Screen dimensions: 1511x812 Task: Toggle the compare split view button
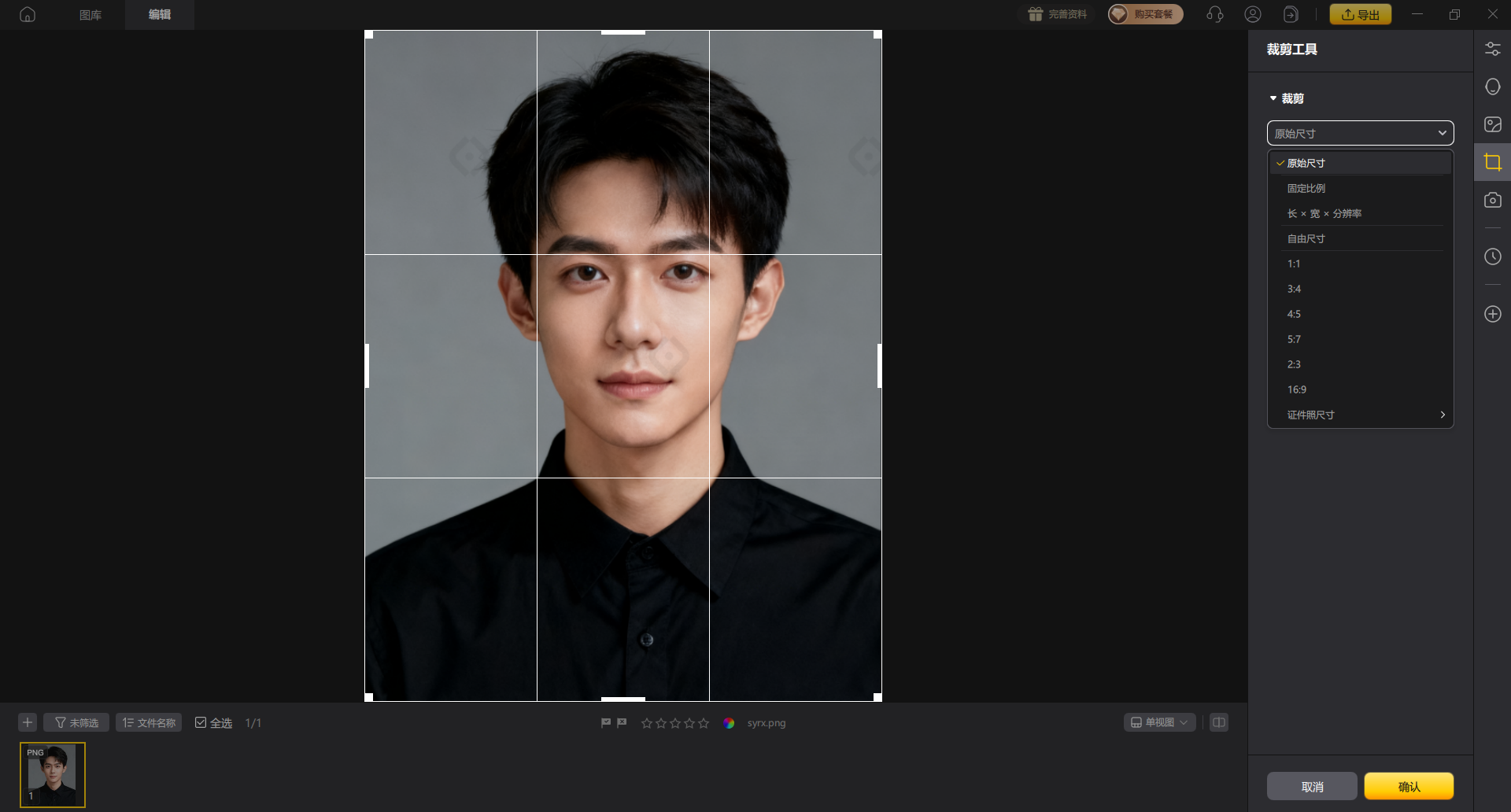click(x=1218, y=722)
